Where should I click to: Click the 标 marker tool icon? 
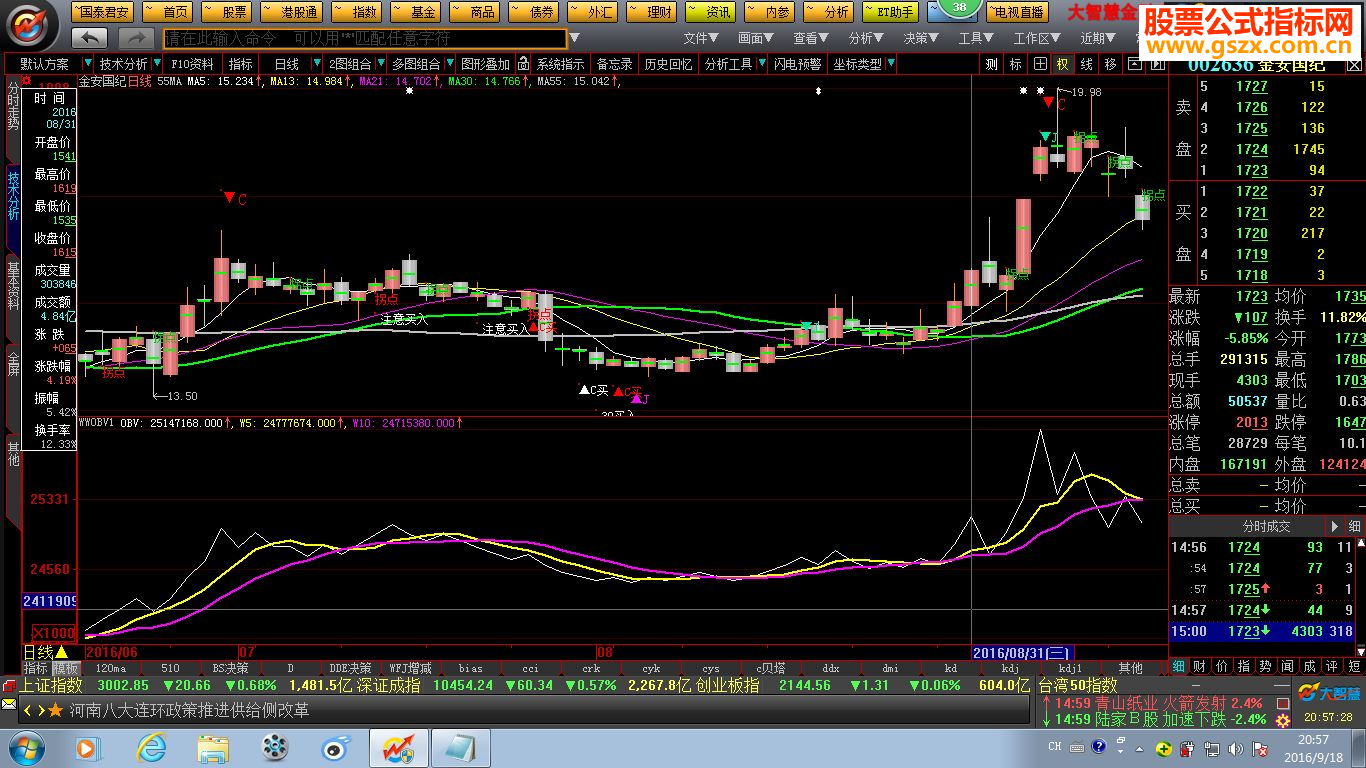coord(1016,64)
